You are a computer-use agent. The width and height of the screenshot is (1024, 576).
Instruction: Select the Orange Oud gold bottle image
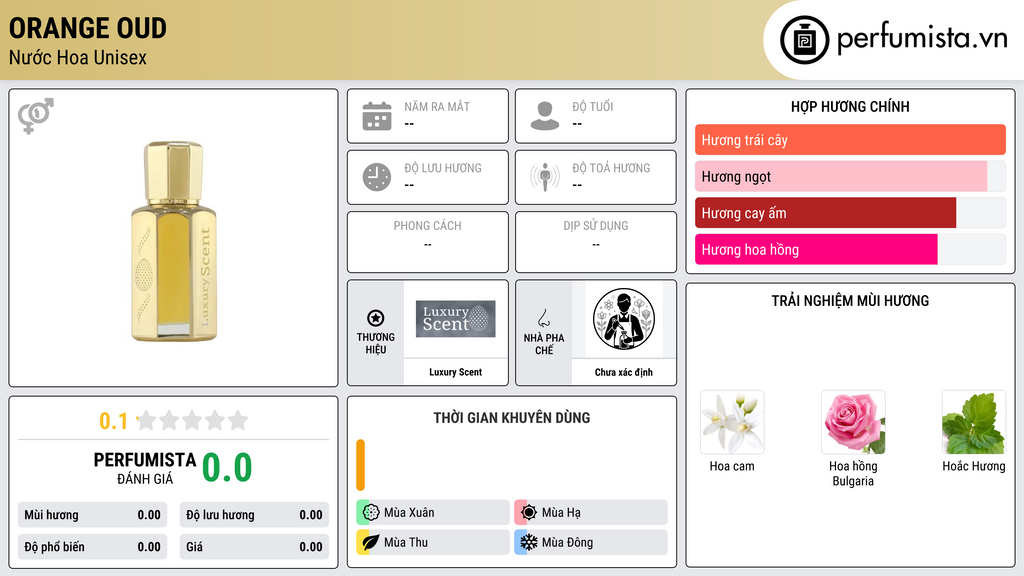click(x=174, y=241)
